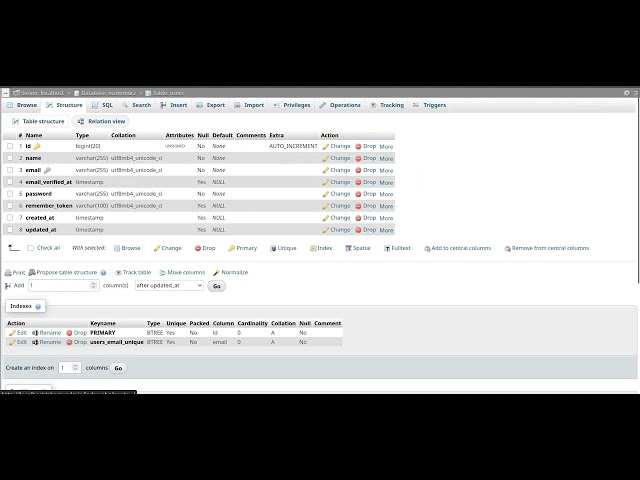
Task: Tick the checkbox for the email column
Action: tap(10, 170)
